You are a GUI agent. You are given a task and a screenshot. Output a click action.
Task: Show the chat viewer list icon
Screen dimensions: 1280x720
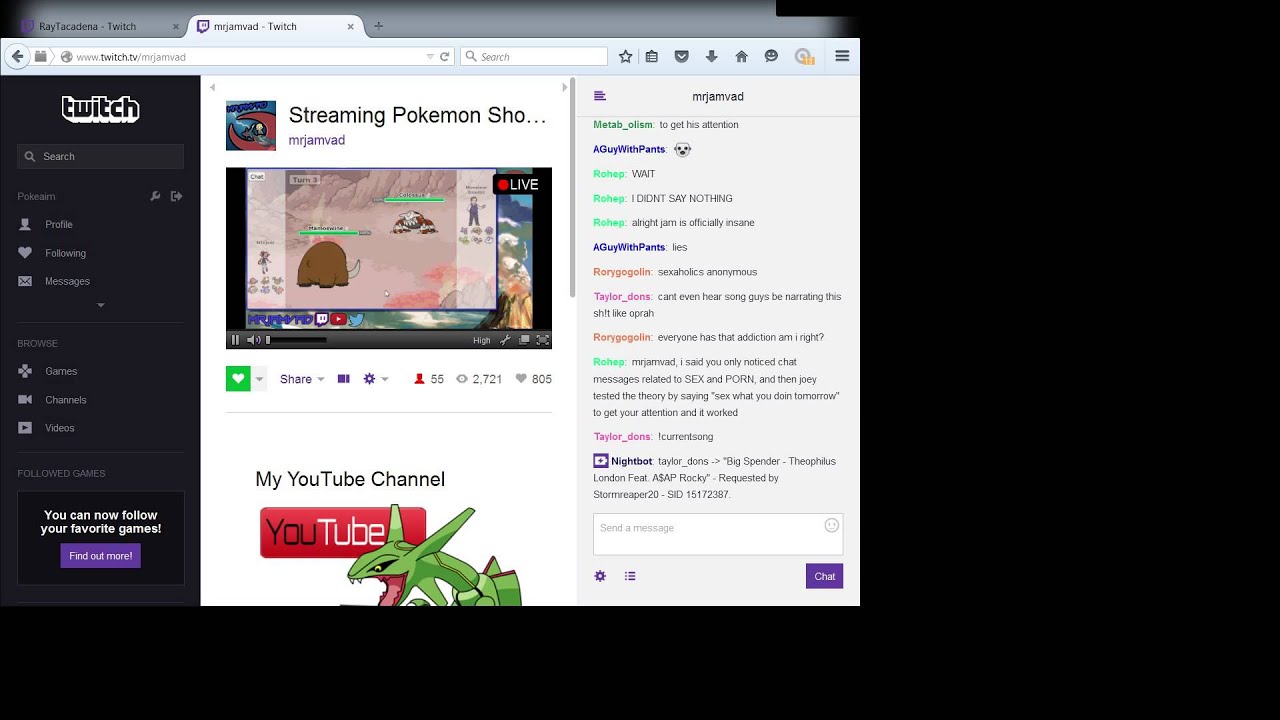[x=630, y=576]
